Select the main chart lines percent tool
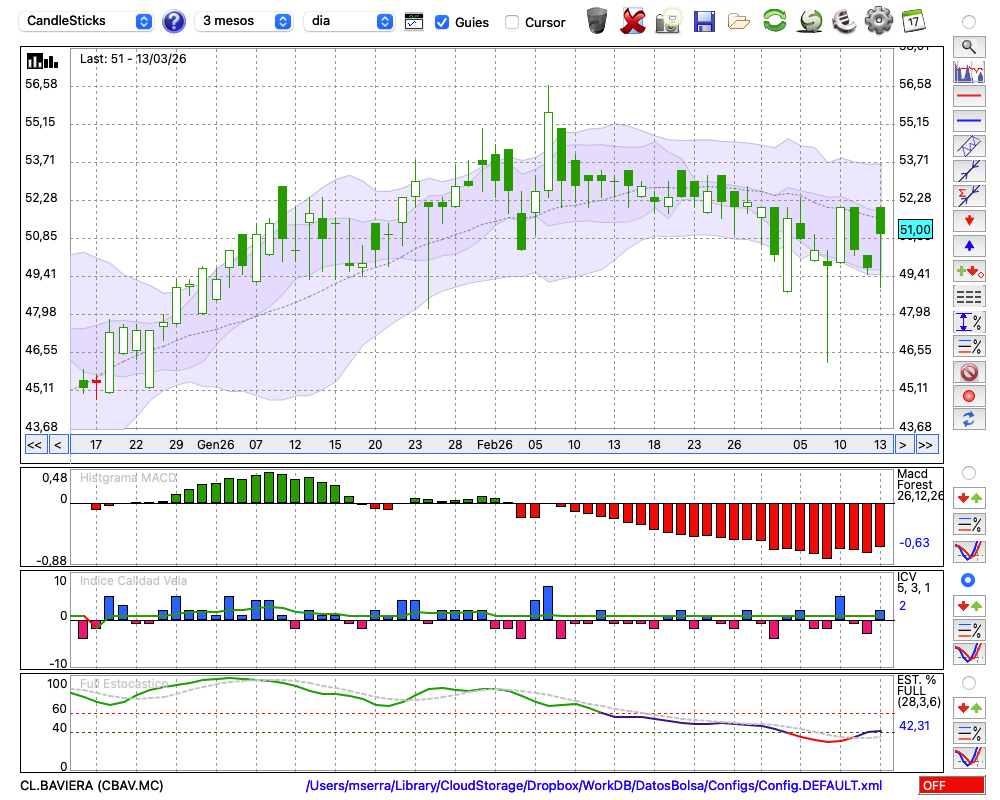Image resolution: width=1000 pixels, height=800 pixels. click(x=969, y=346)
